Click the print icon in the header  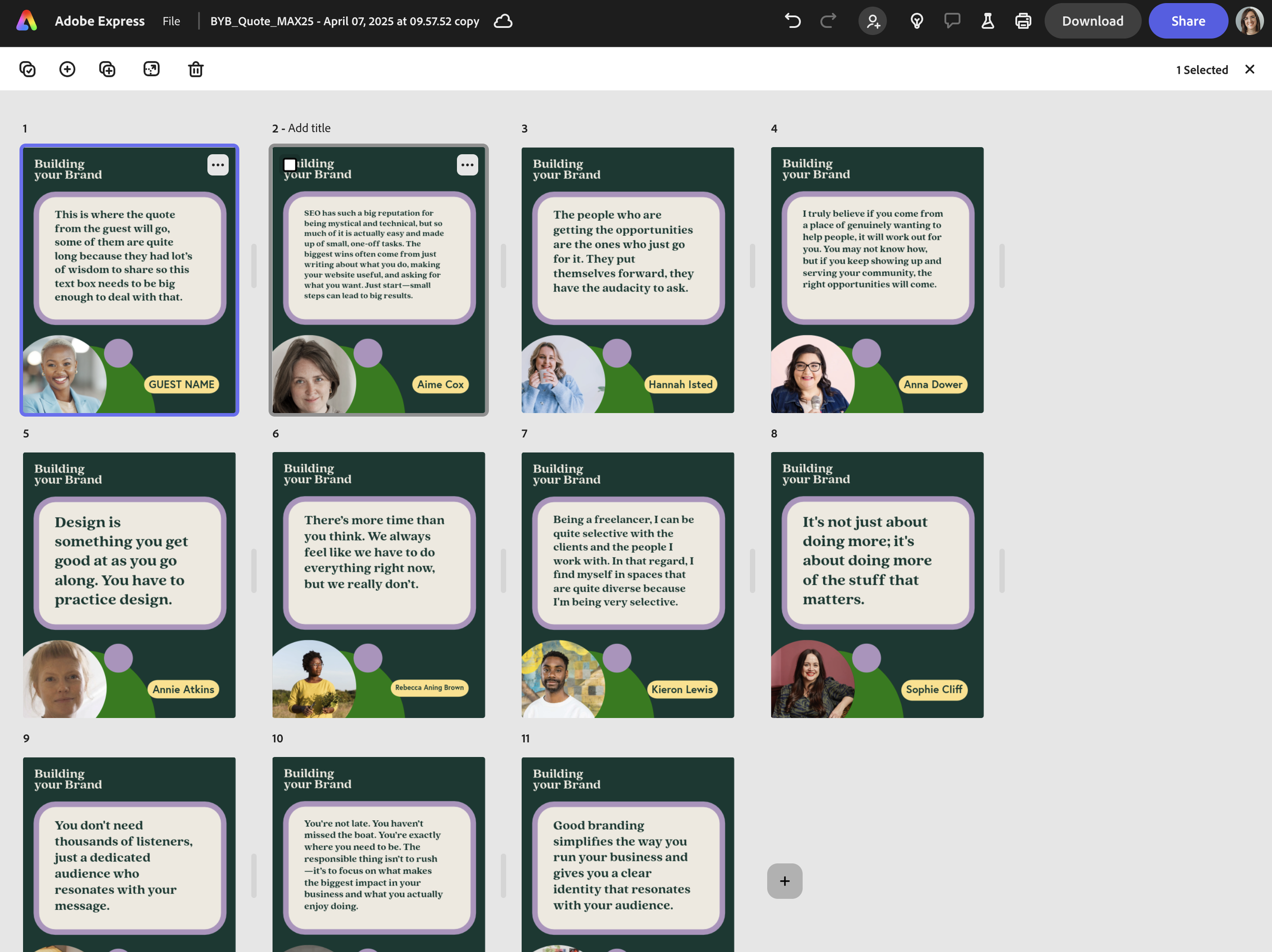pyautogui.click(x=1023, y=21)
